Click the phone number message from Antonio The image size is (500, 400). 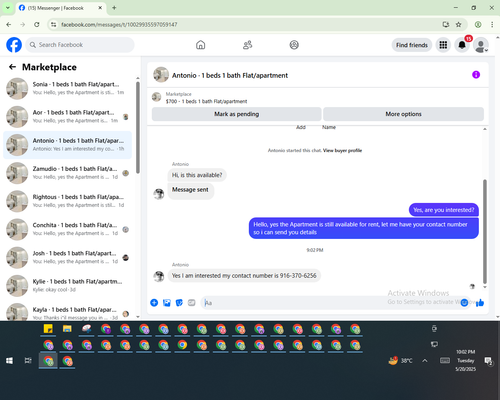tap(244, 276)
